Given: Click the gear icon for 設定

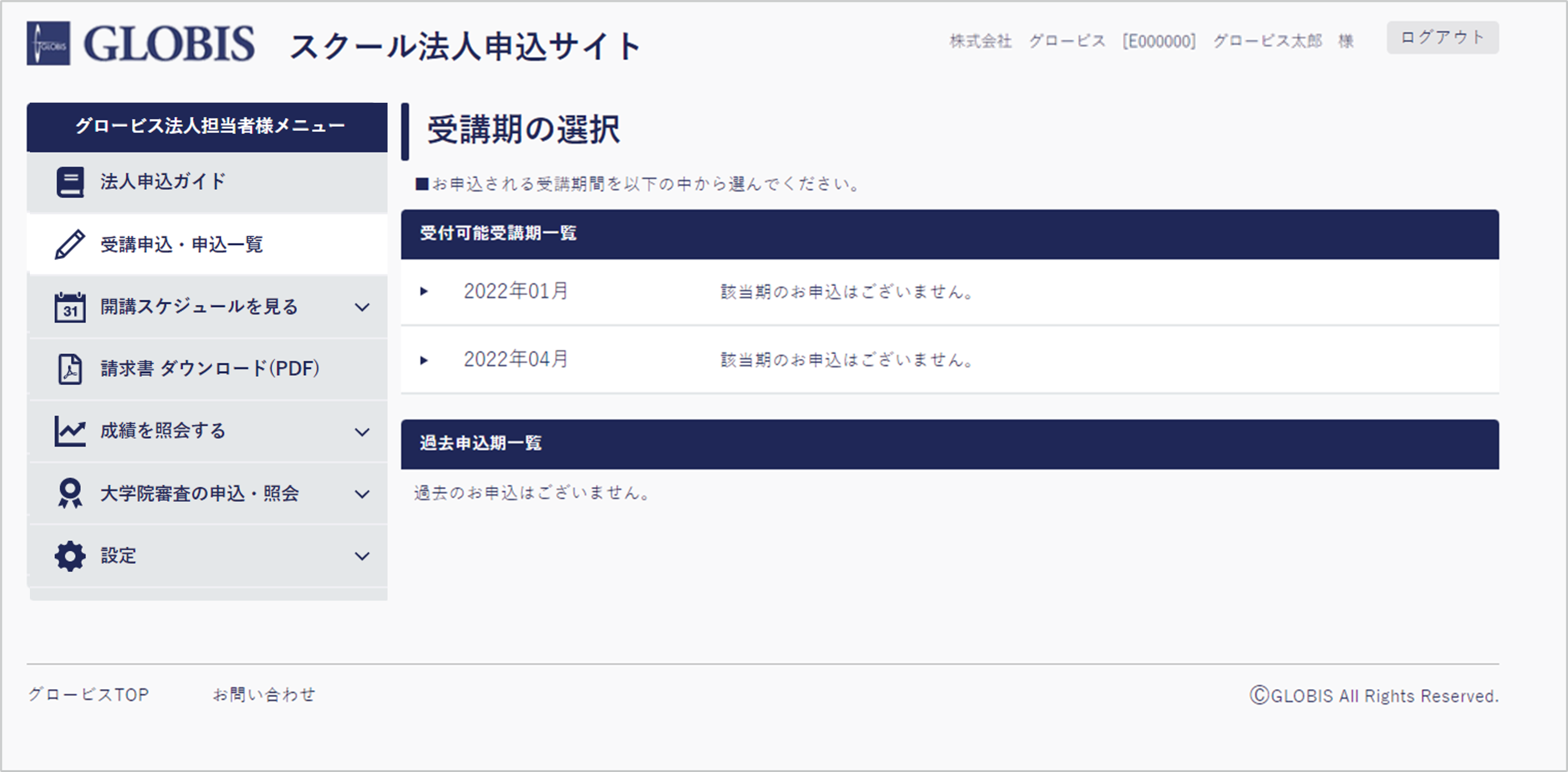Looking at the screenshot, I should click(70, 556).
